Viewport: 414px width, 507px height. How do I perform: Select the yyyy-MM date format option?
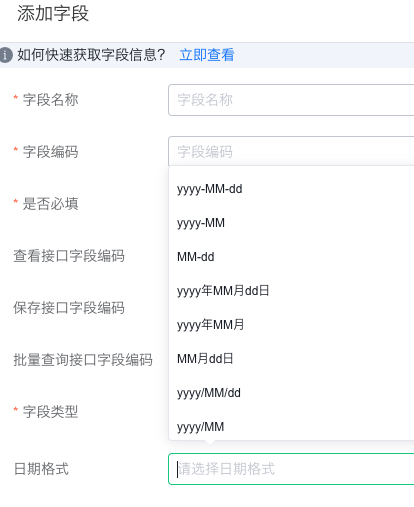pos(291,223)
